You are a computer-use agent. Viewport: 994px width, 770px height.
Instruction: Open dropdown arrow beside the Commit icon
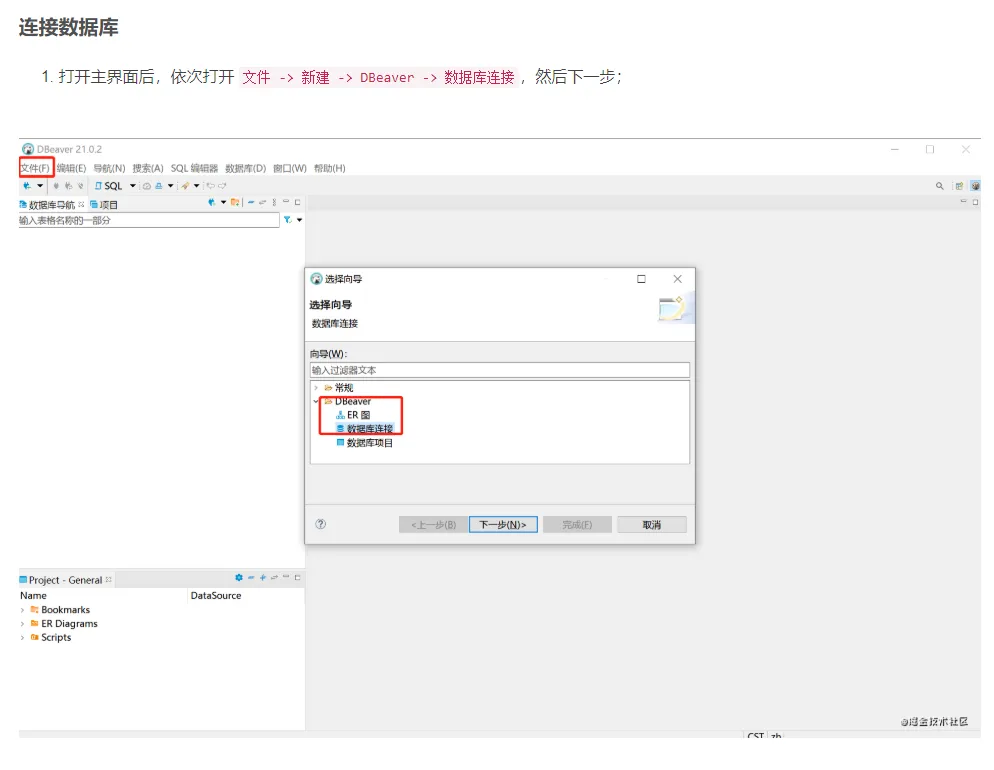(171, 186)
